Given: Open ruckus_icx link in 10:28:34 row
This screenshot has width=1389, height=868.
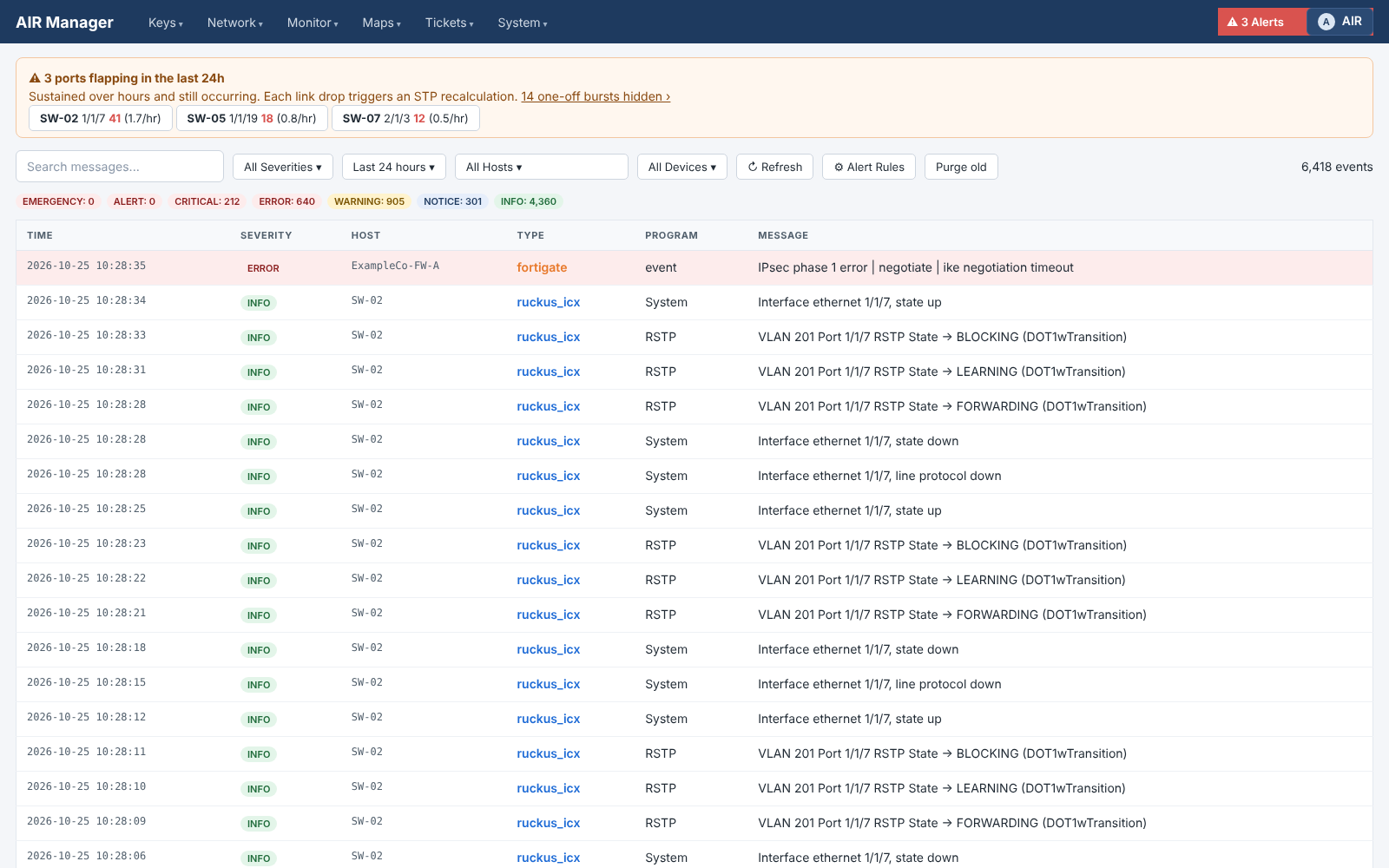Looking at the screenshot, I should pyautogui.click(x=549, y=302).
